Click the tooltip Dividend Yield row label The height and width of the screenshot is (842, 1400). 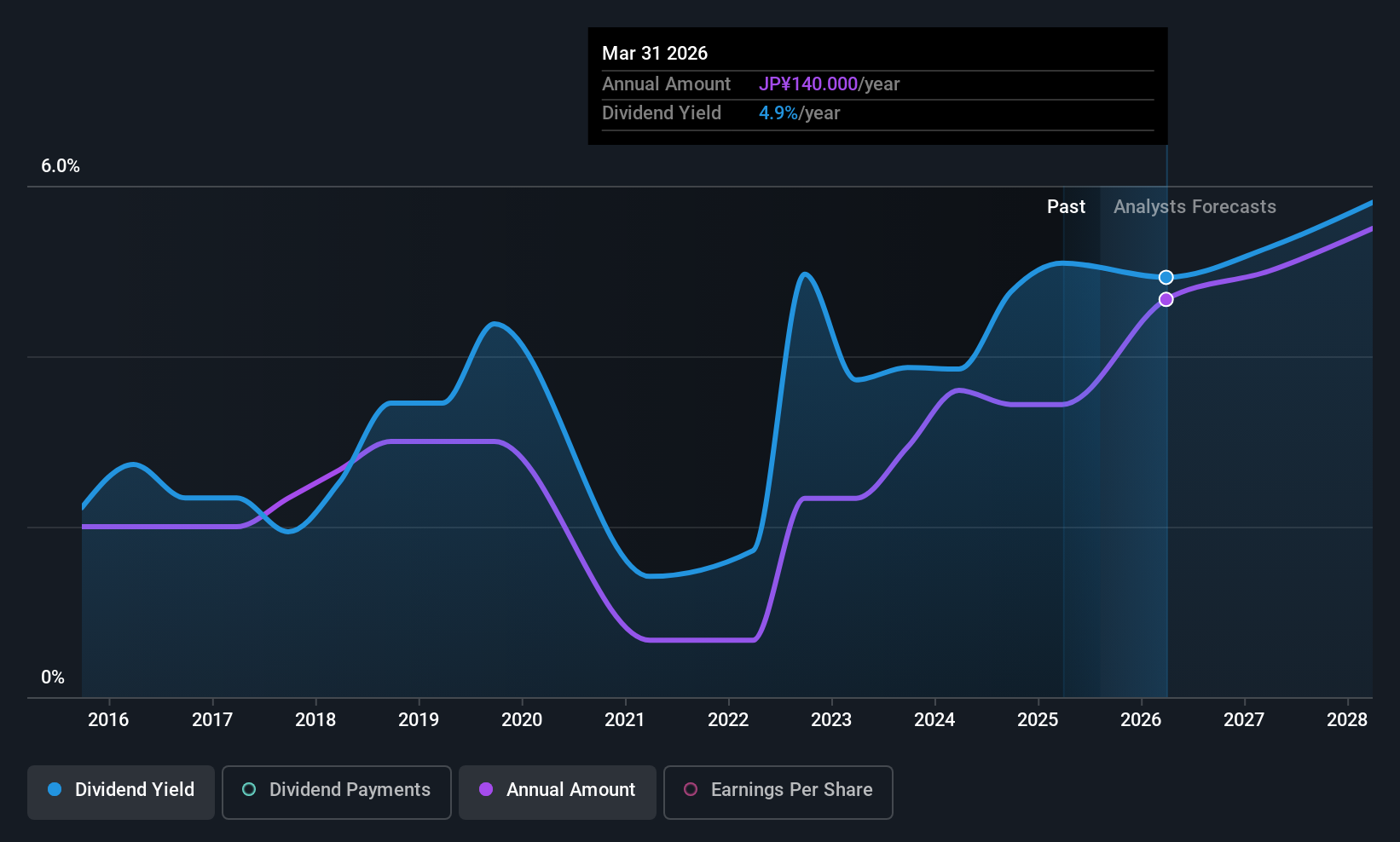pyautogui.click(x=662, y=113)
